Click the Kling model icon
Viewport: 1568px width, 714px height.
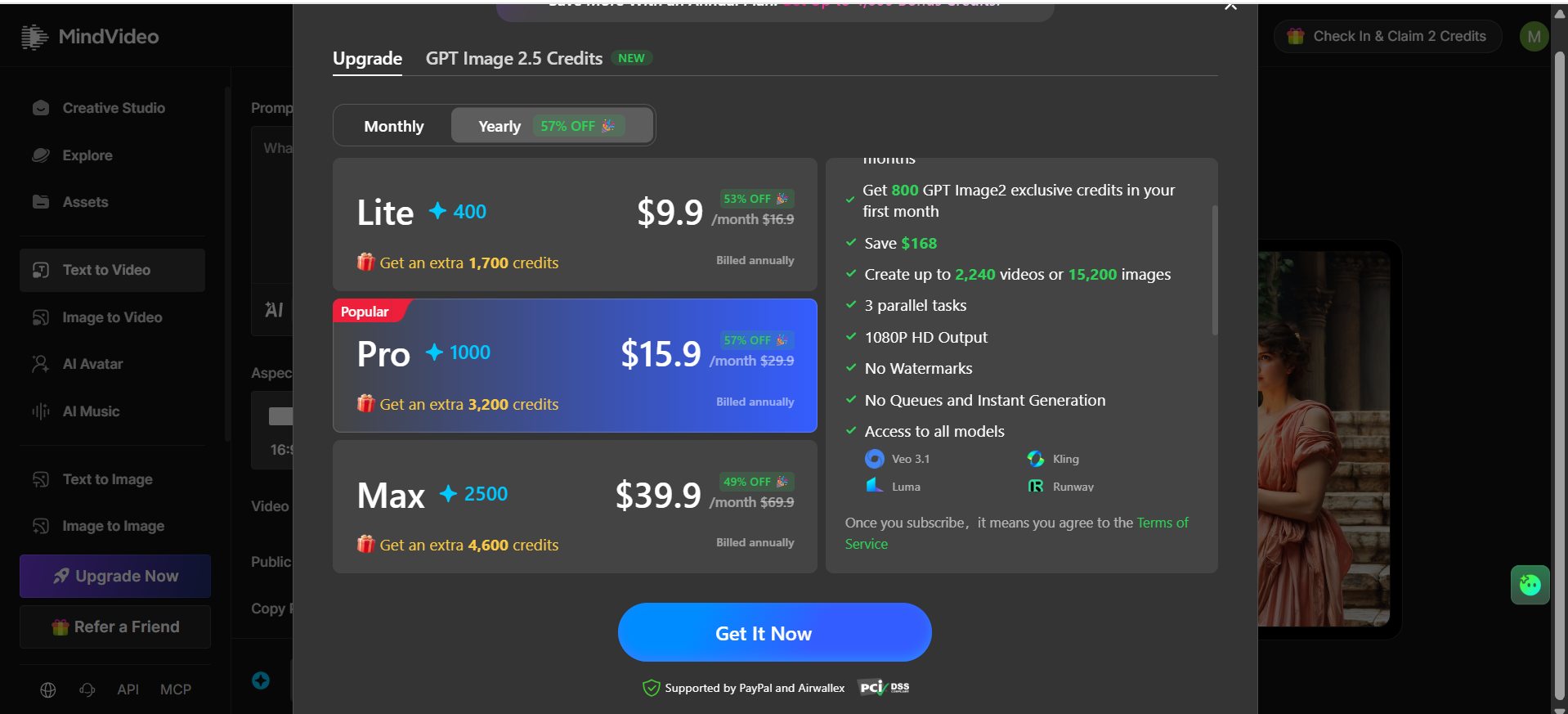pyautogui.click(x=1036, y=459)
